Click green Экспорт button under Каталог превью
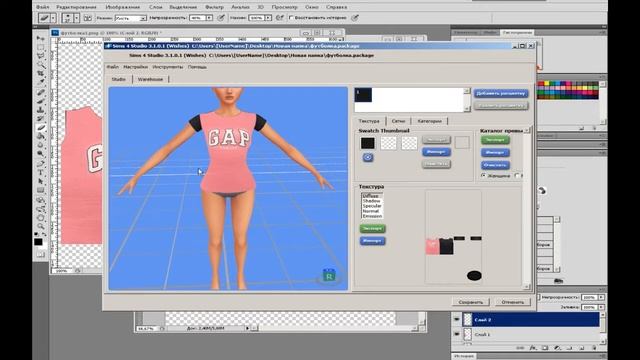This screenshot has height=360, width=640. [x=495, y=140]
